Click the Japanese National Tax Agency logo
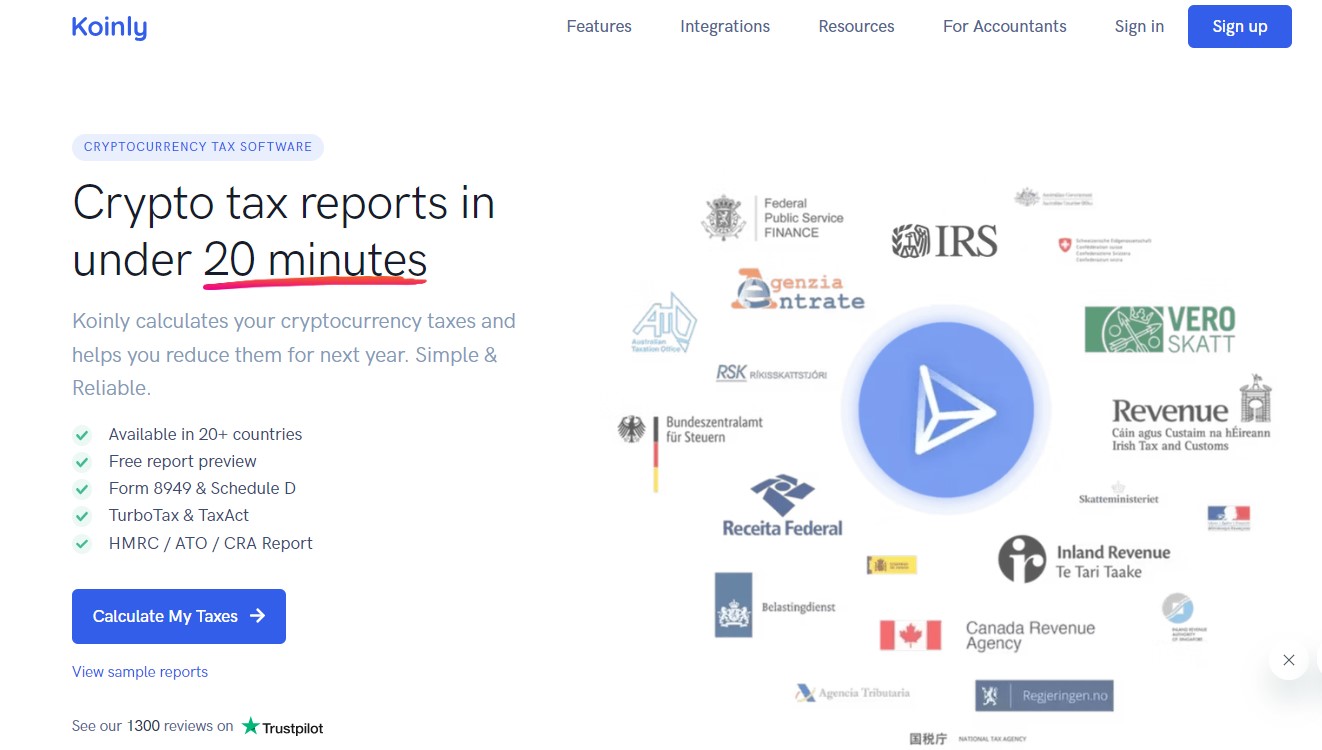Screen dimensions: 1322x750 (967, 739)
